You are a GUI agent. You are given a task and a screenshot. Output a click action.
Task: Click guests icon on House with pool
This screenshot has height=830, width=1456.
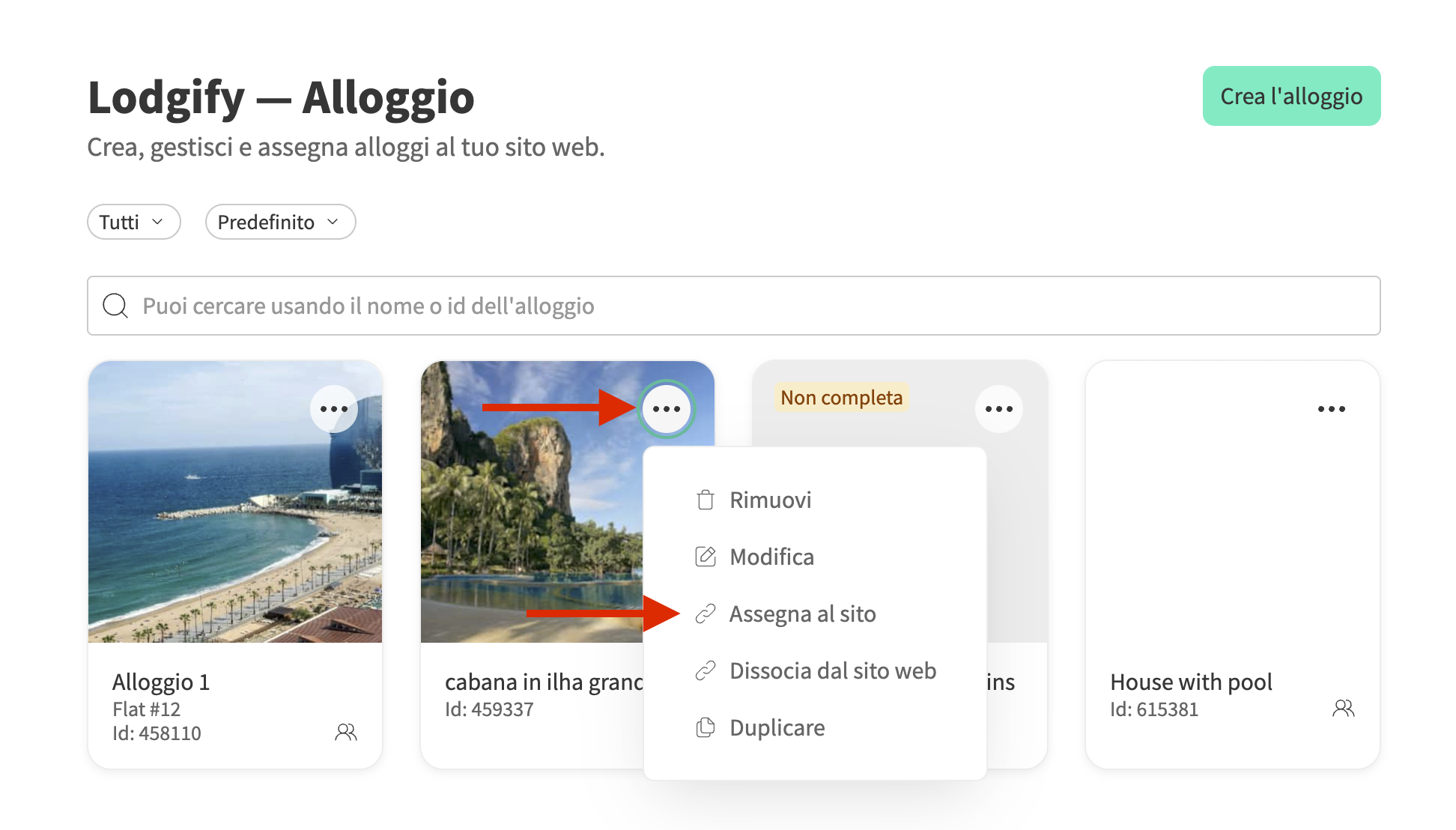(x=1343, y=708)
